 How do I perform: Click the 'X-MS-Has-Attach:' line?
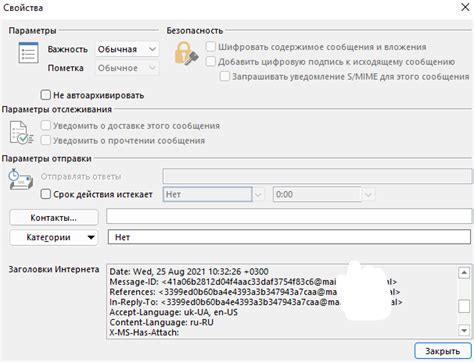(144, 332)
